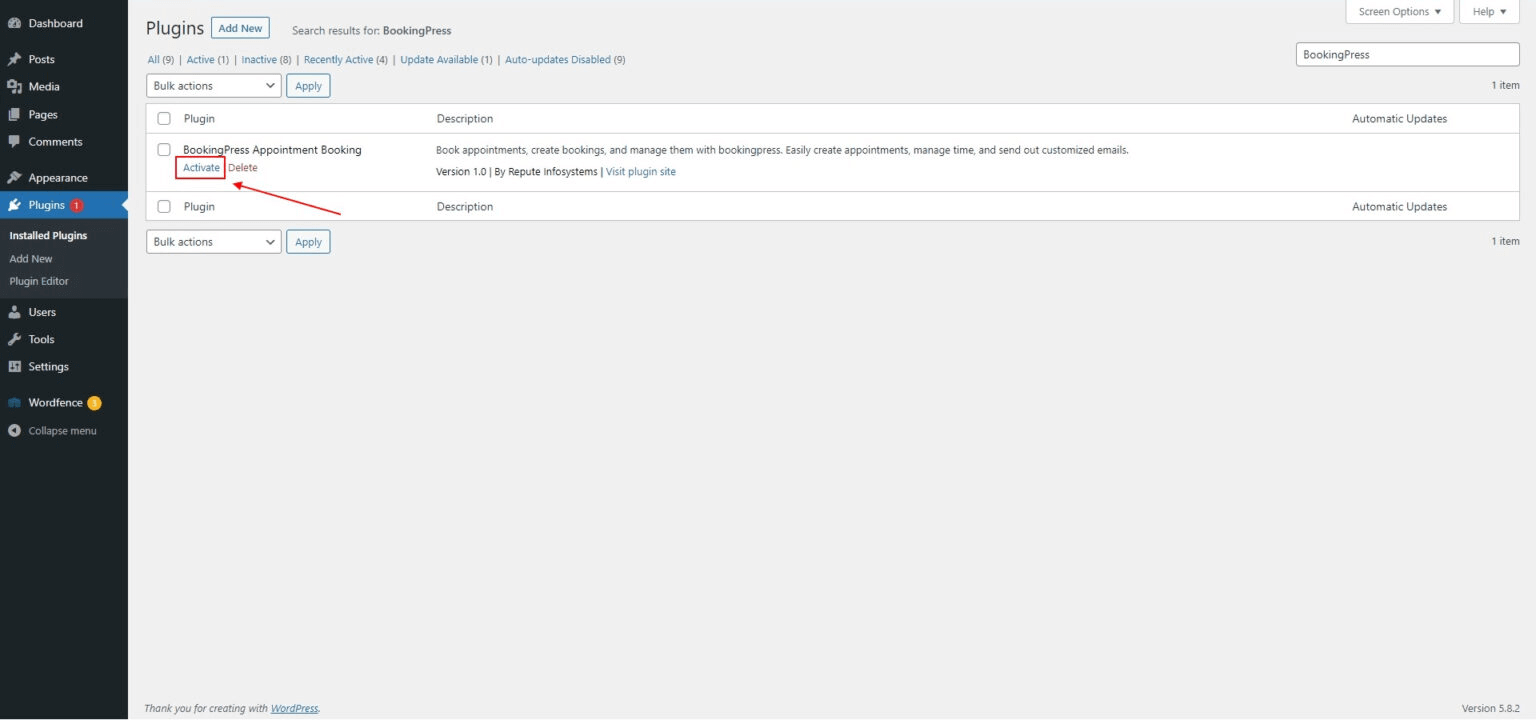Viewport: 1536px width, 720px height.
Task: Click Plugins menu label in sidebar
Action: [x=47, y=205]
